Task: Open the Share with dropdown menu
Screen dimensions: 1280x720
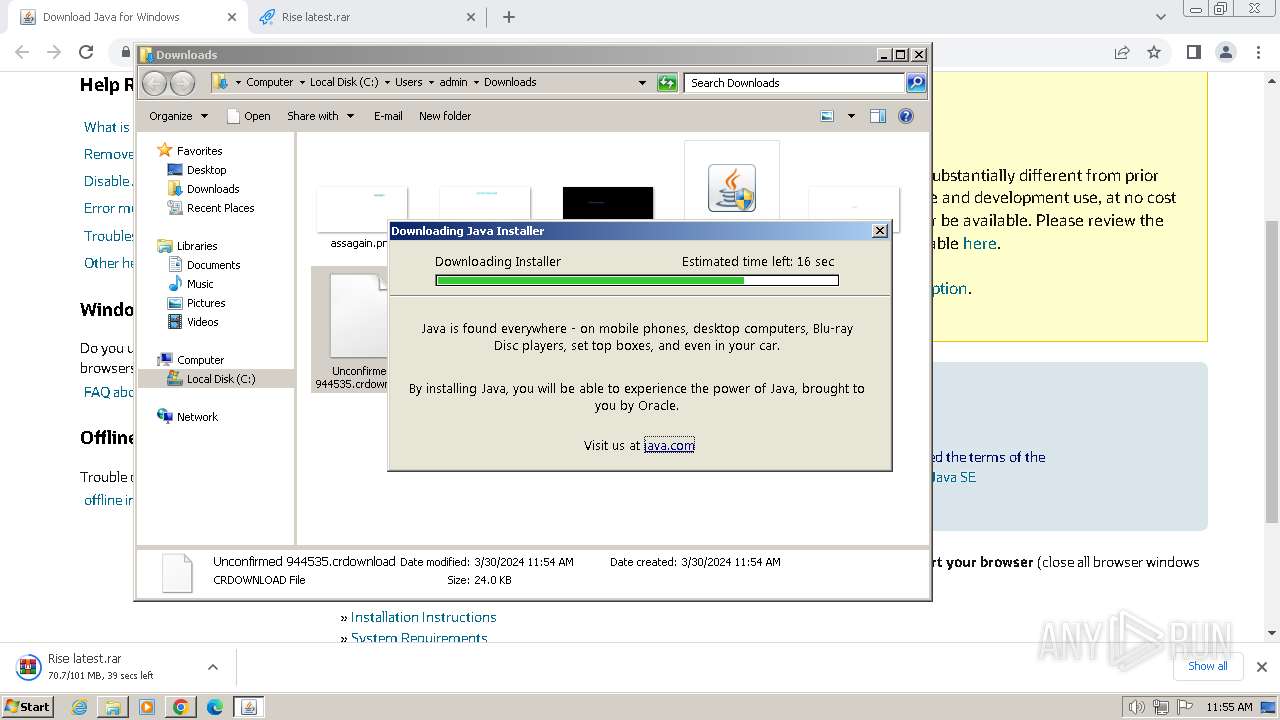Action: pyautogui.click(x=320, y=116)
